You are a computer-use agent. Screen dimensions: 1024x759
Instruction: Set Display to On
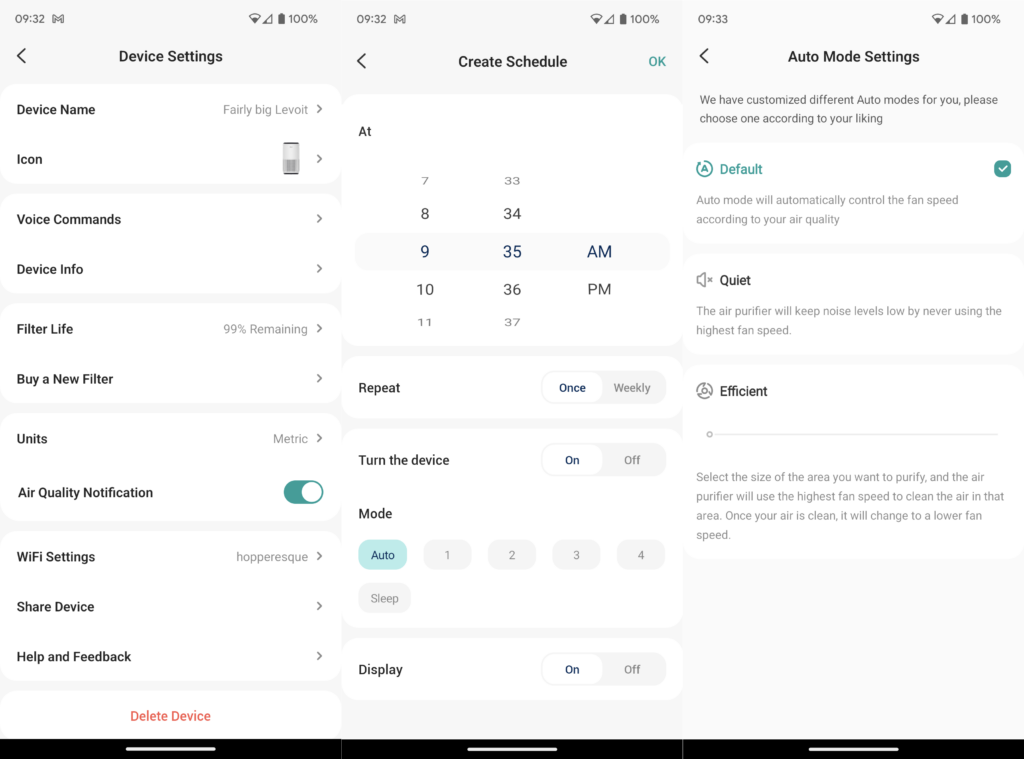click(572, 670)
